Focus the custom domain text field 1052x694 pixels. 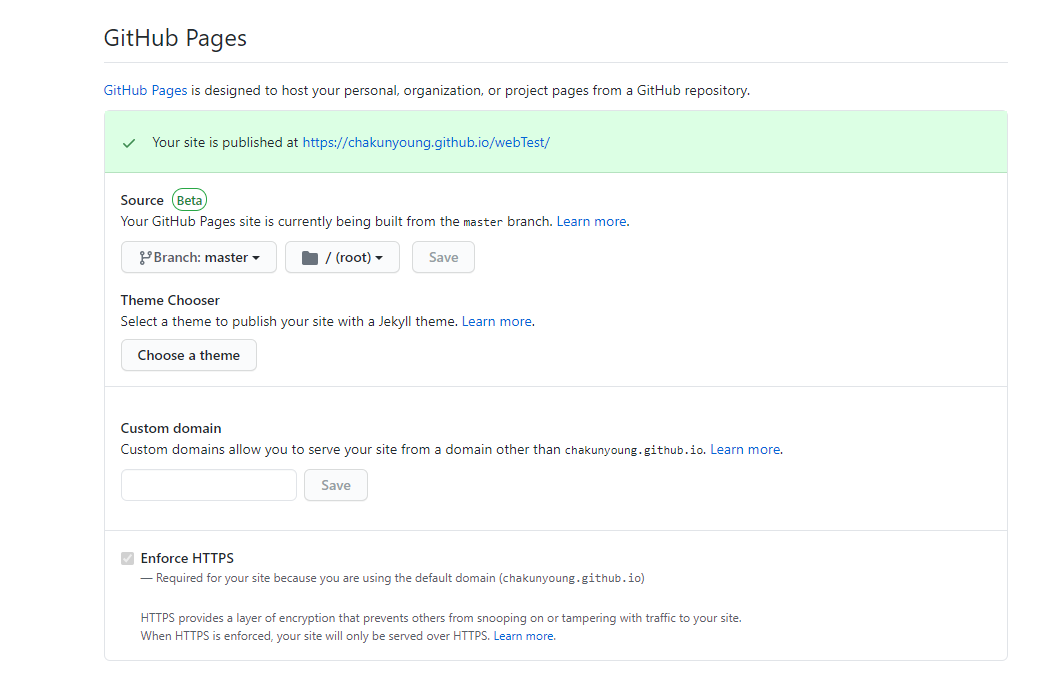tap(209, 485)
